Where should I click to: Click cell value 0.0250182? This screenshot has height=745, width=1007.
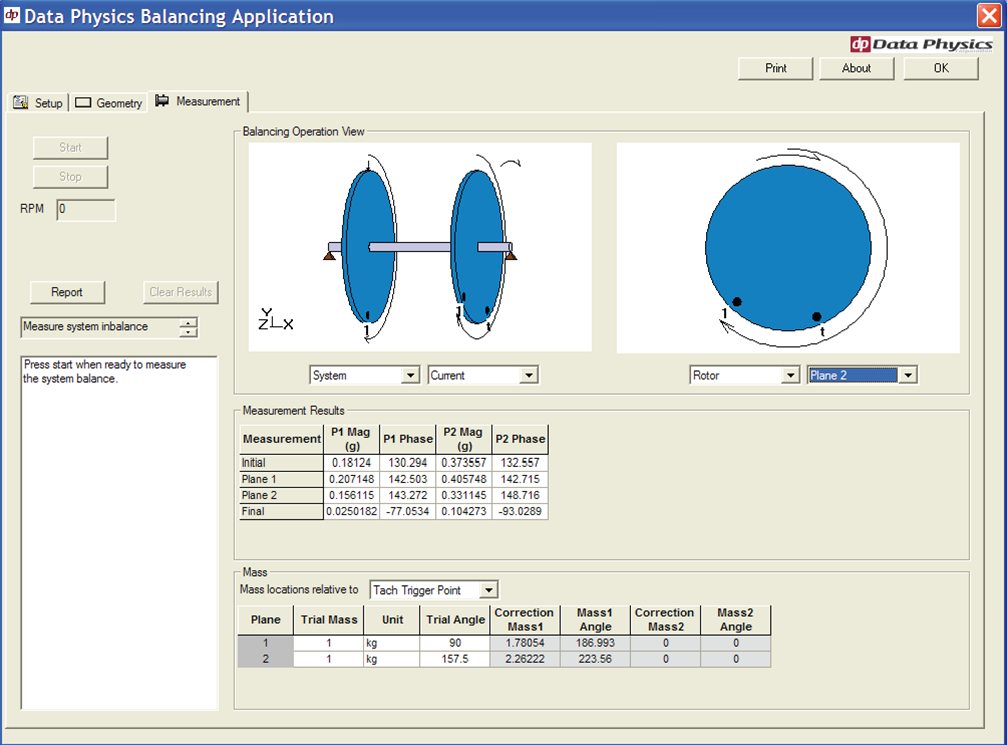351,511
